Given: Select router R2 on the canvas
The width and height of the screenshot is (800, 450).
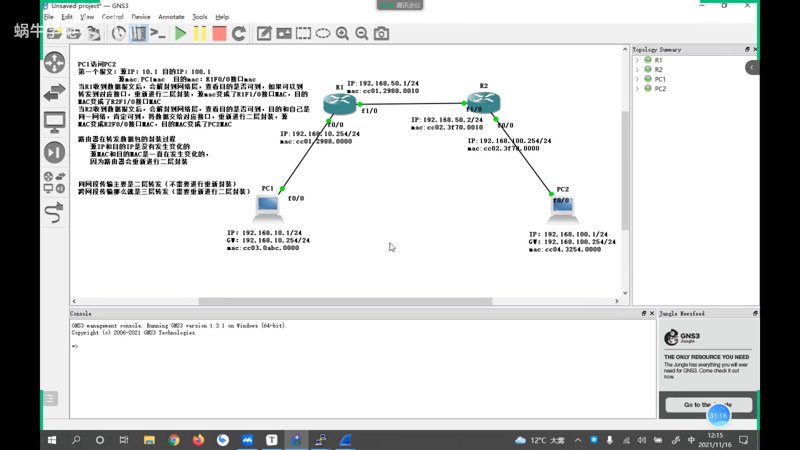Looking at the screenshot, I should coord(484,103).
